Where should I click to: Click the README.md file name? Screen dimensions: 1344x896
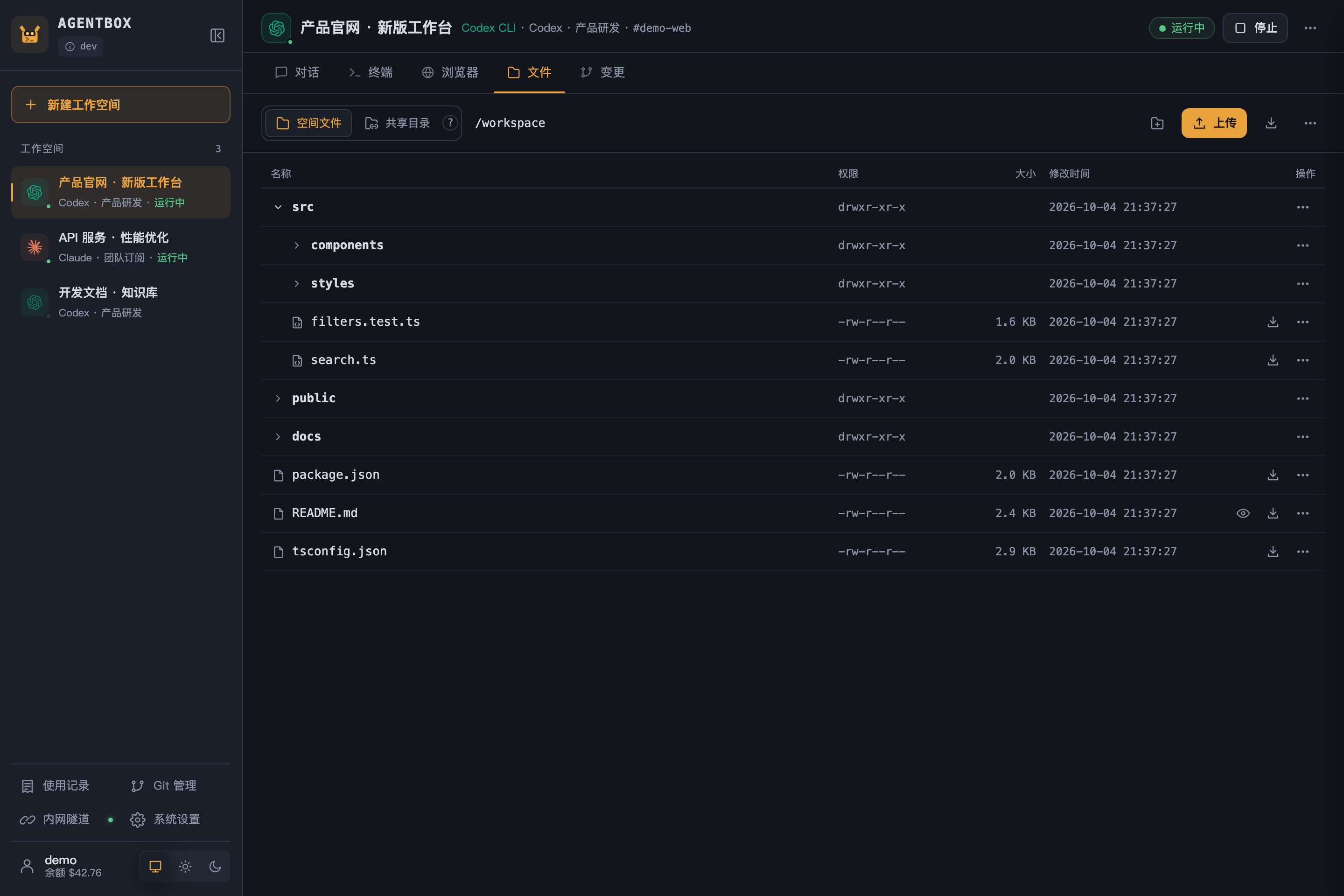click(x=325, y=513)
